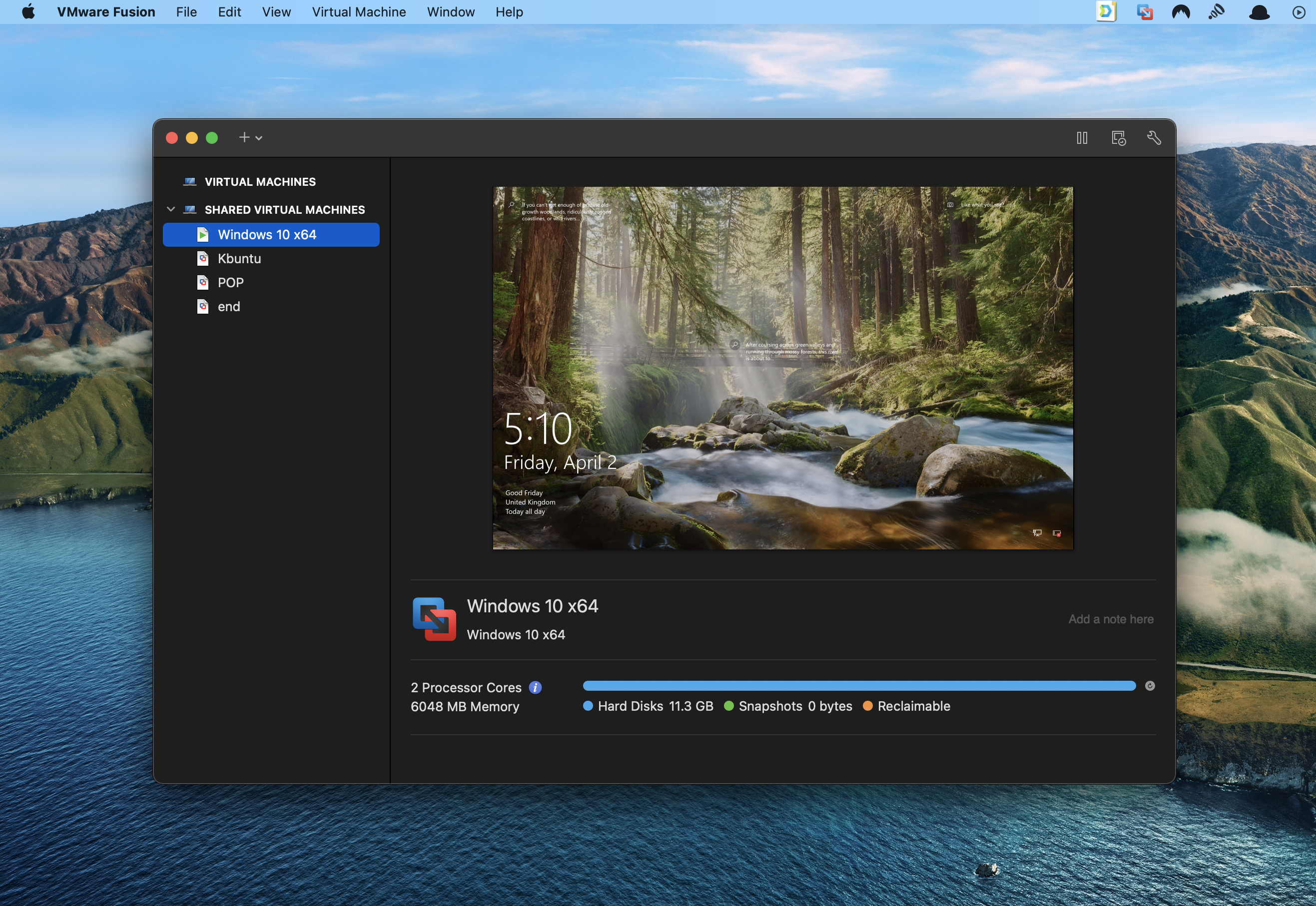Collapse the Shared Virtual Machines section

pyautogui.click(x=171, y=209)
